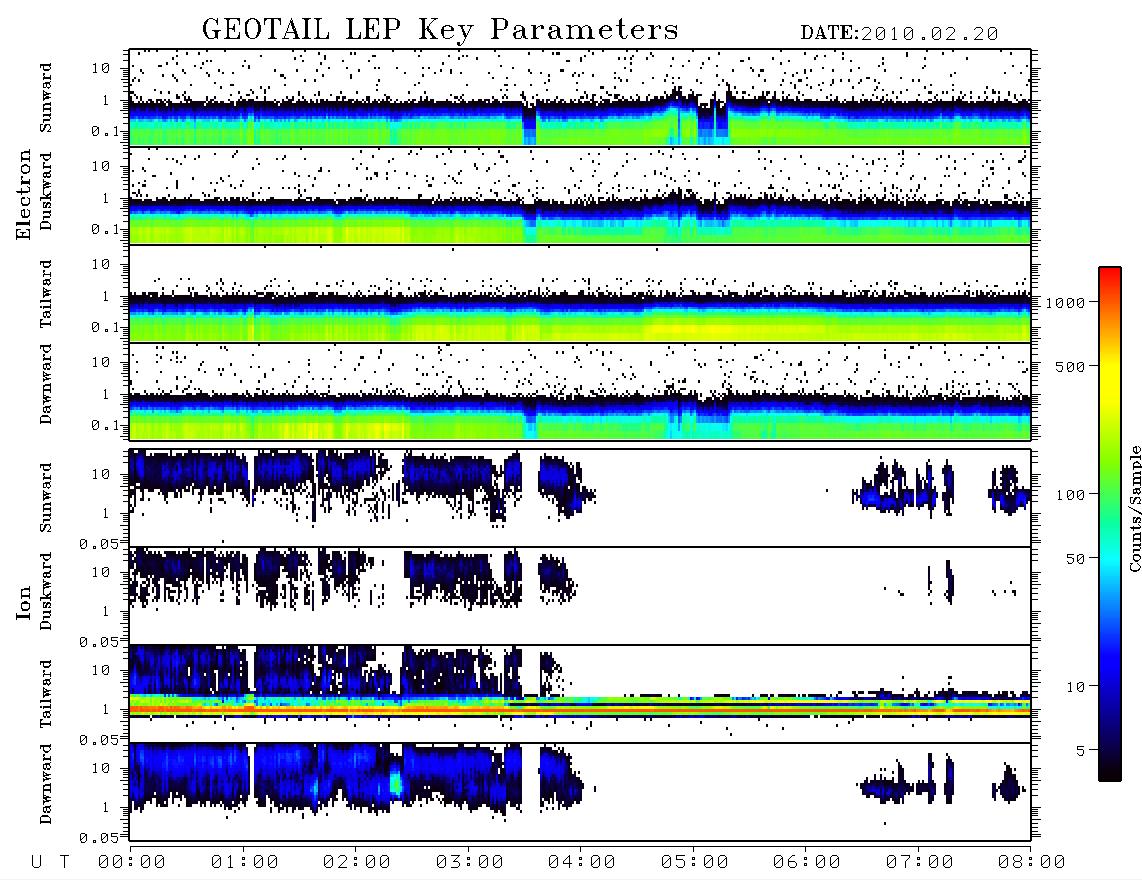Click the 06:00 time axis label
Image resolution: width=1142 pixels, height=880 pixels.
click(807, 862)
